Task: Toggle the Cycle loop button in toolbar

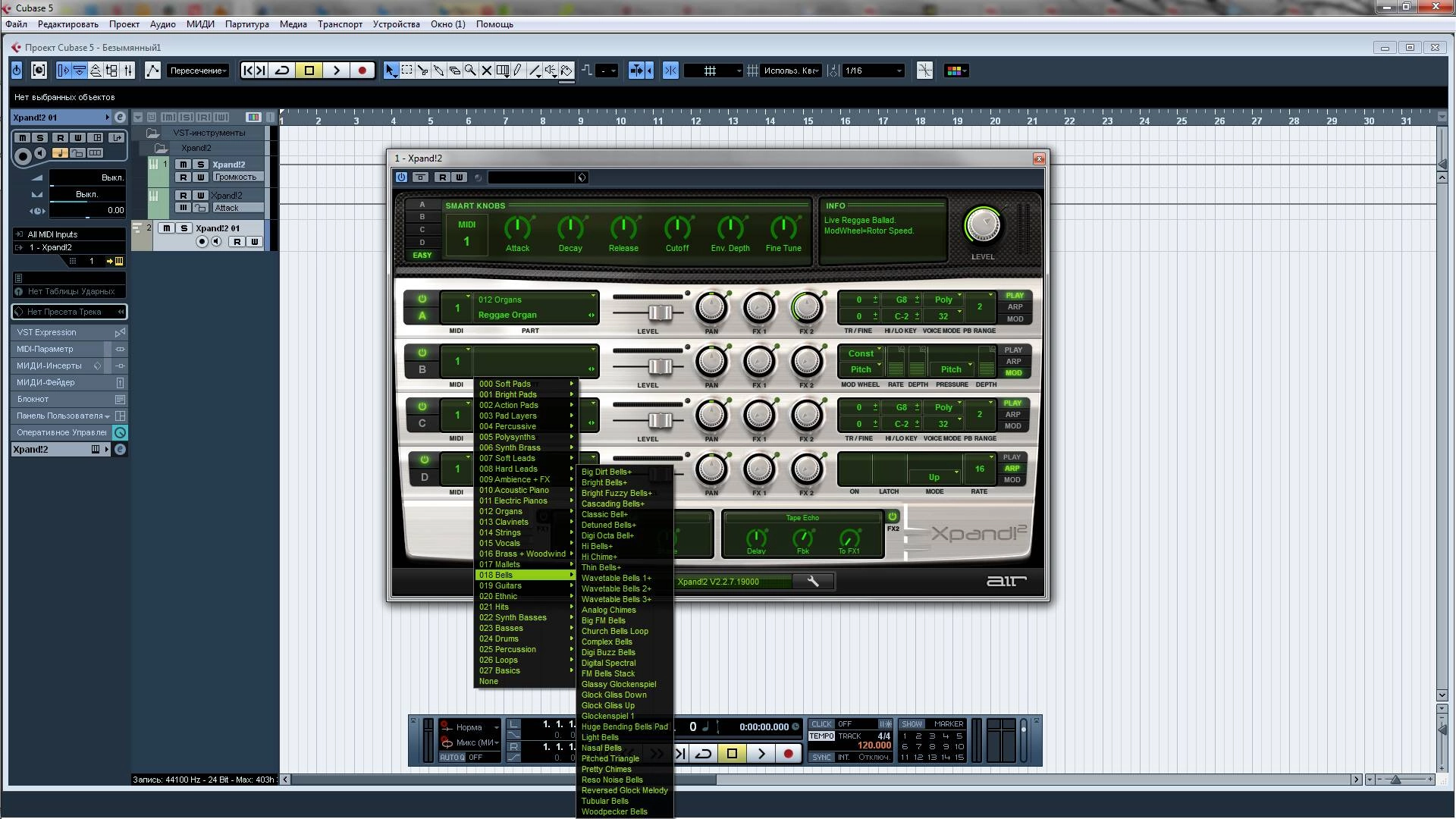Action: (282, 71)
